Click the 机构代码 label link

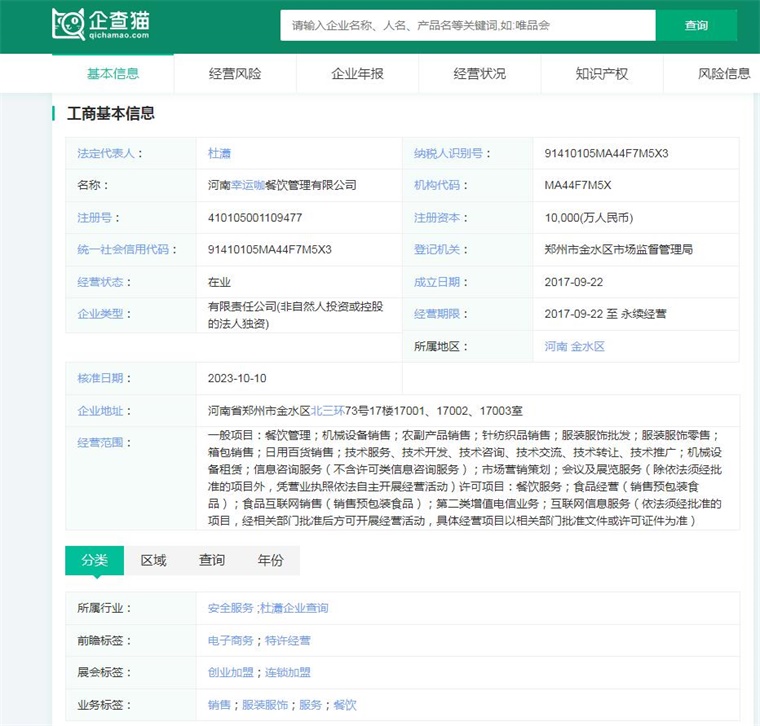(x=436, y=185)
